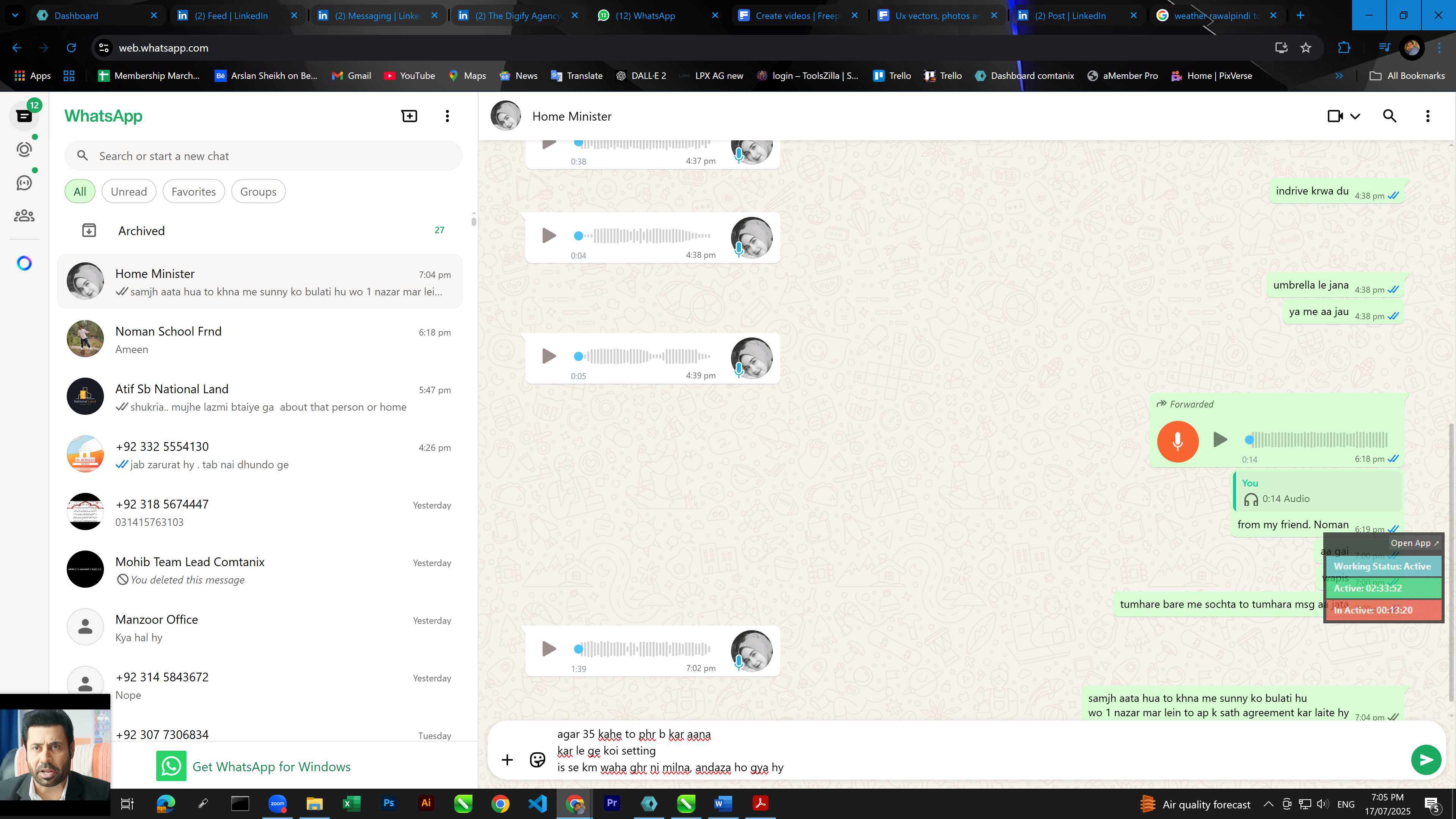The width and height of the screenshot is (1456, 819).
Task: Click Open App on the tracker overlay
Action: (1414, 543)
